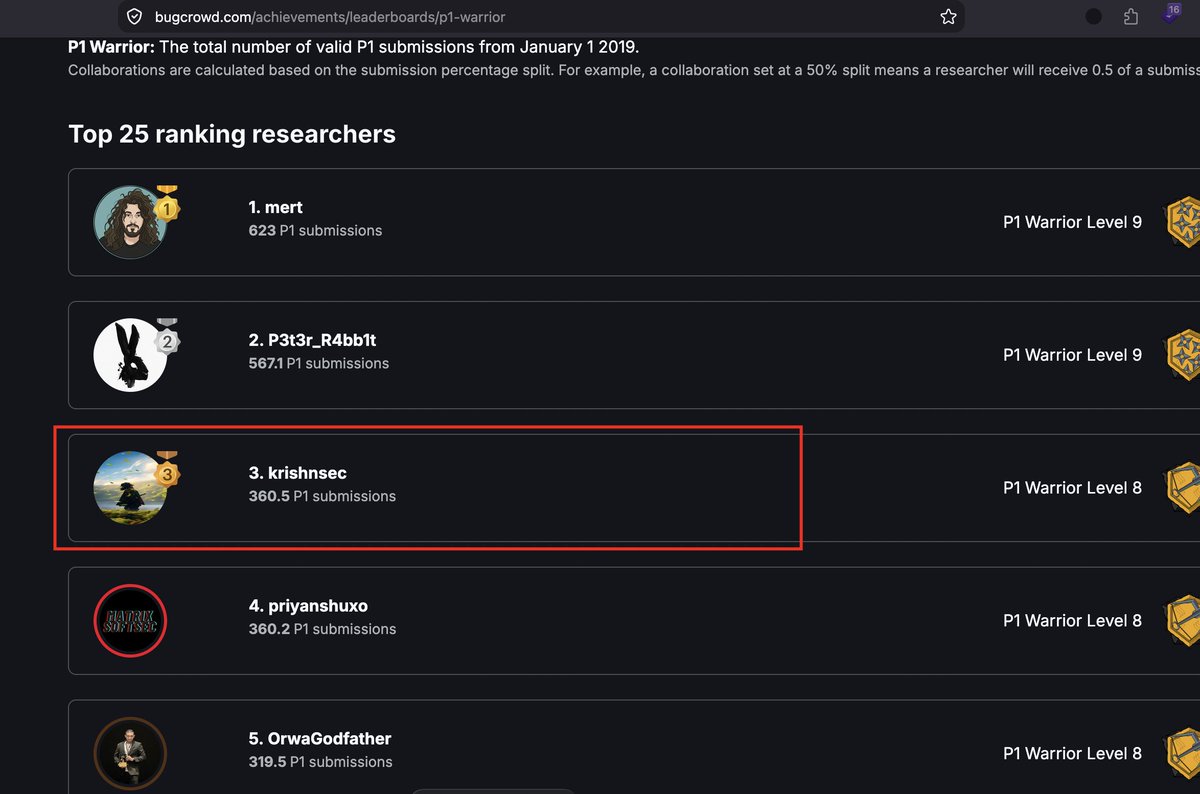
Task: Click '319.5 P1 submissions' text
Action: (x=320, y=762)
